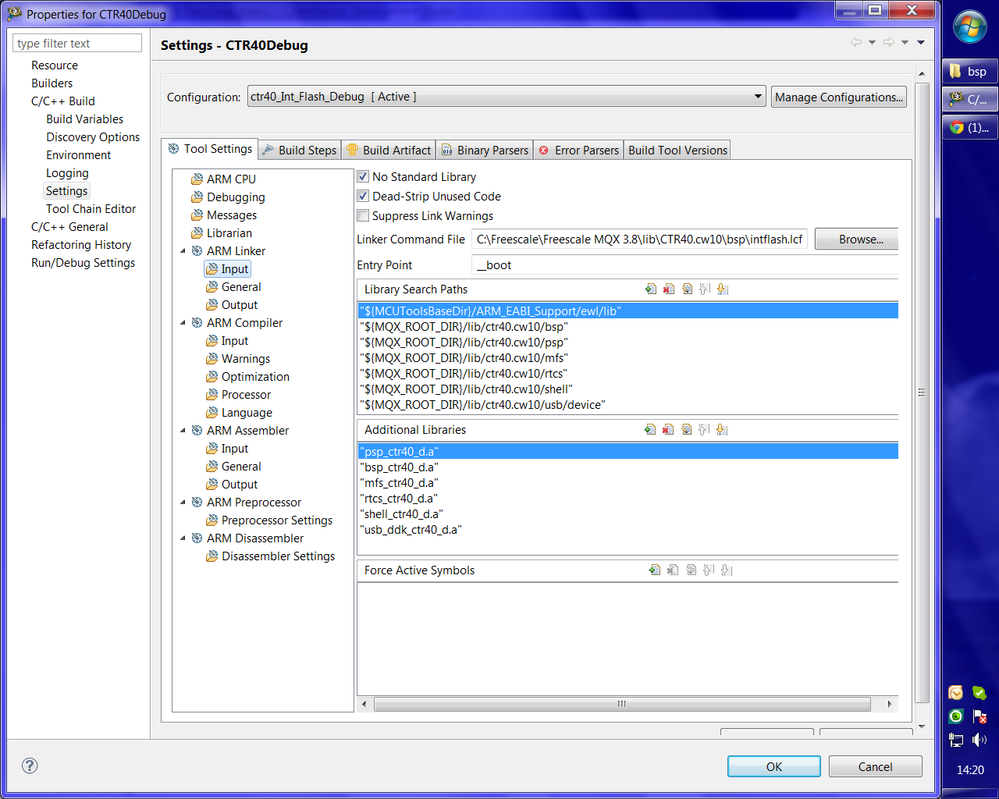Confirm with the OK button
The image size is (999, 799).
coord(773,767)
